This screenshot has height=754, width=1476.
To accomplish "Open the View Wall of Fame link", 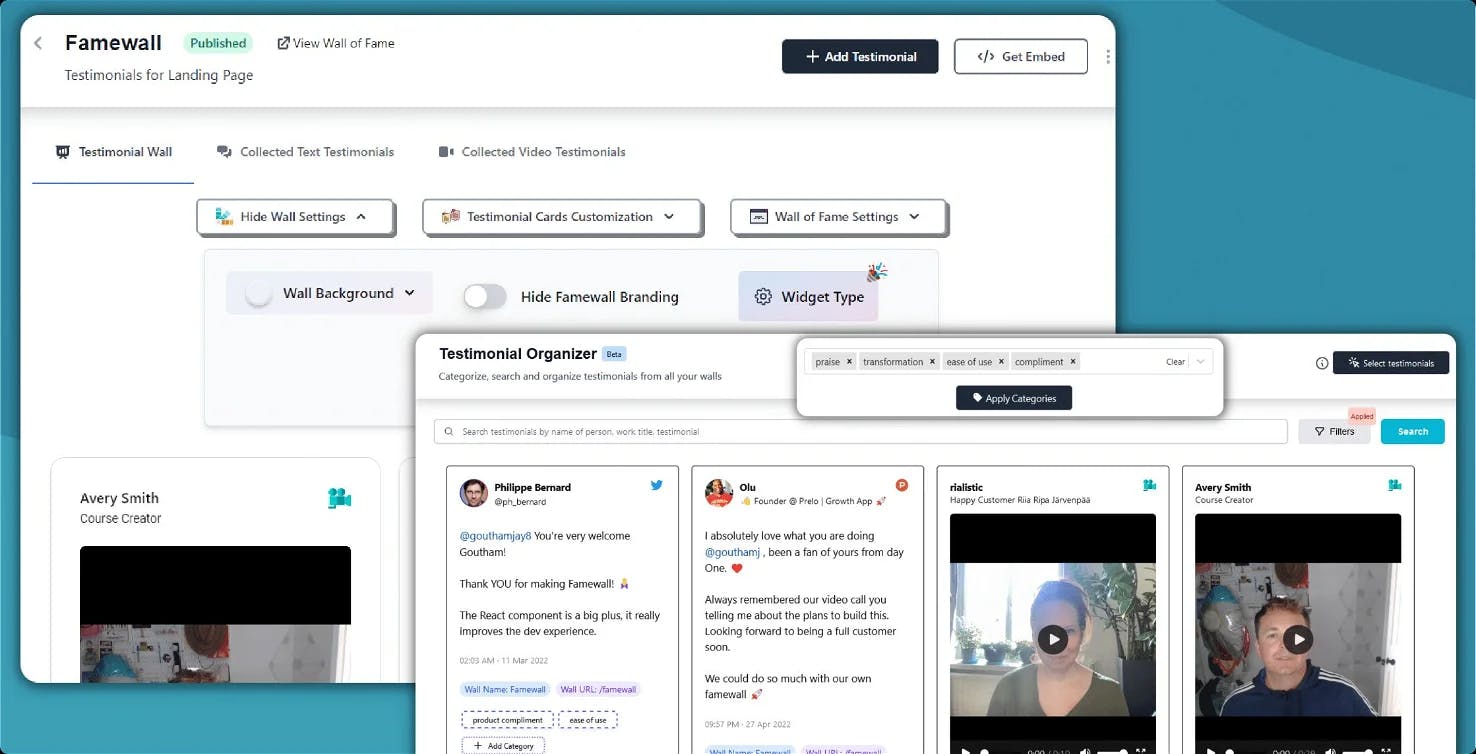I will (336, 43).
